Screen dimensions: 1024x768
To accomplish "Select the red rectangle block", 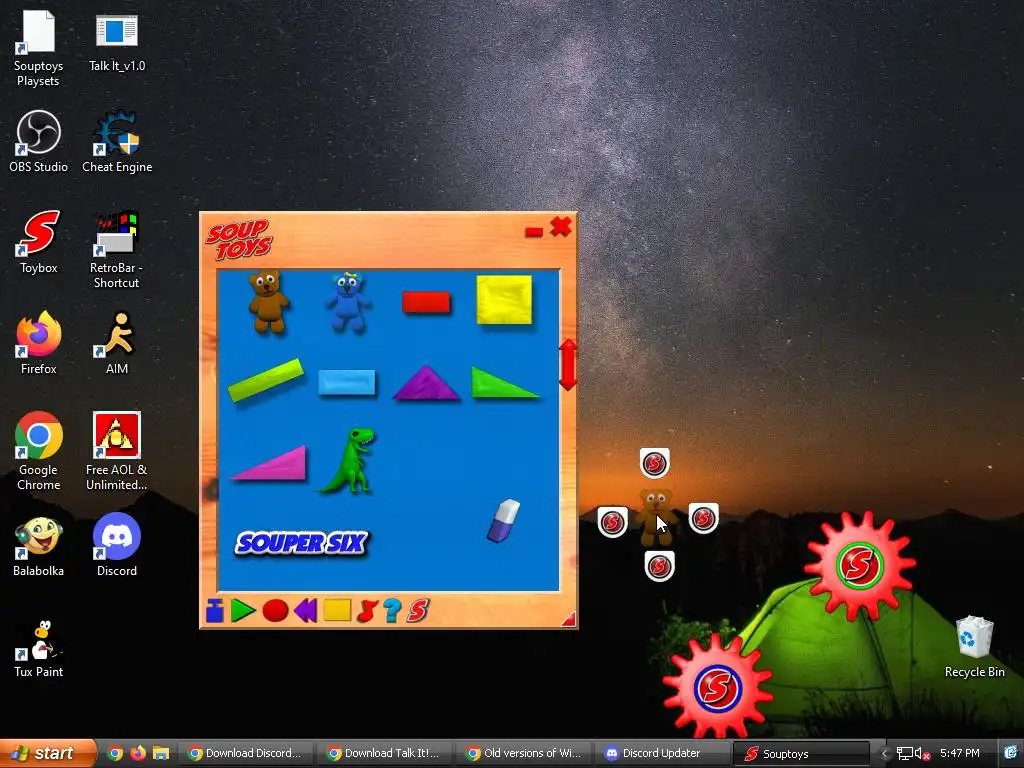I will (x=426, y=302).
